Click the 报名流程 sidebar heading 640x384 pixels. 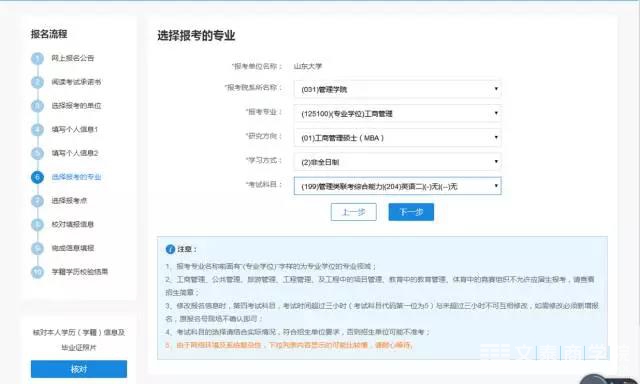point(49,34)
